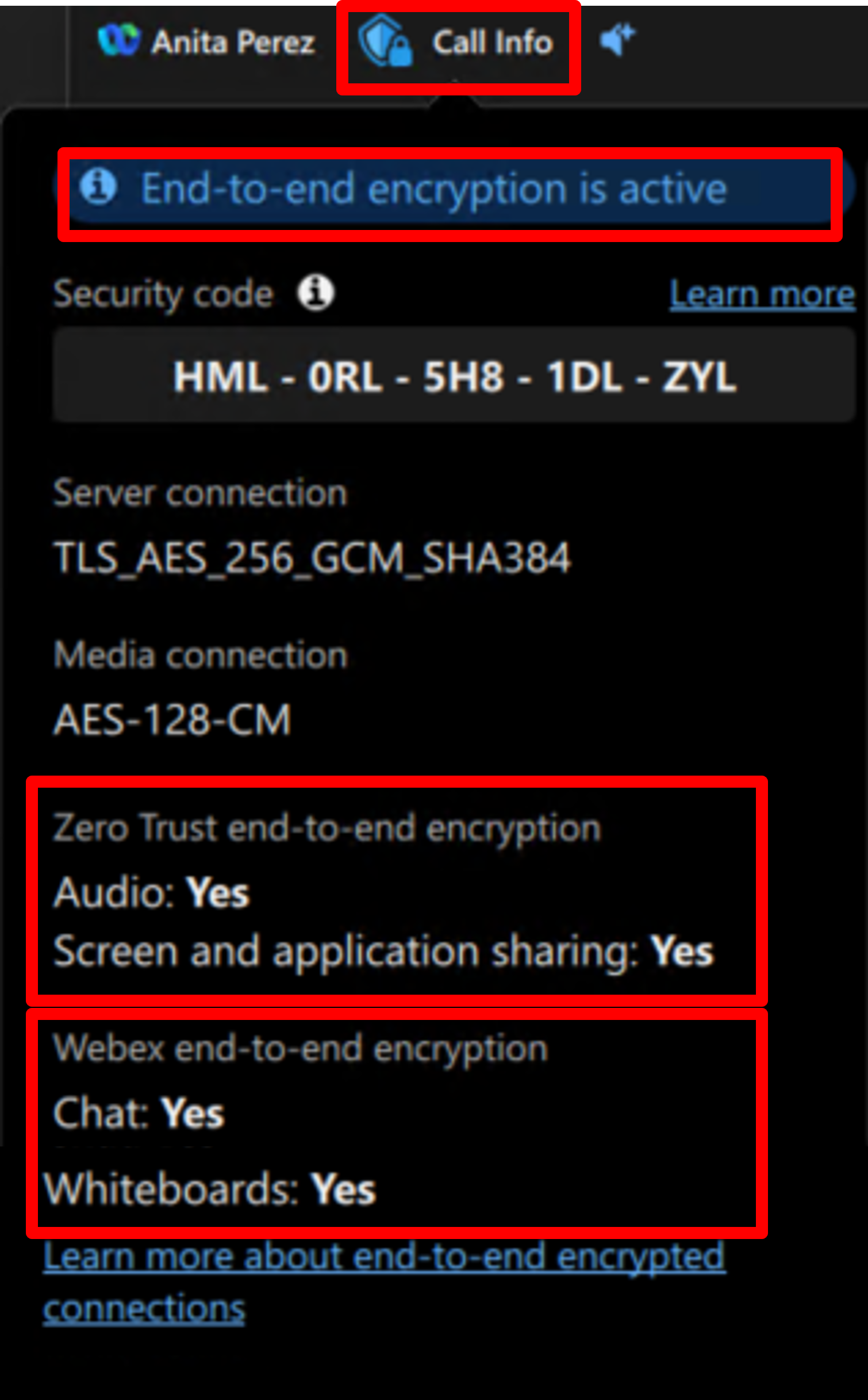Click the Webex logo beside Anita Perez

[118, 40]
